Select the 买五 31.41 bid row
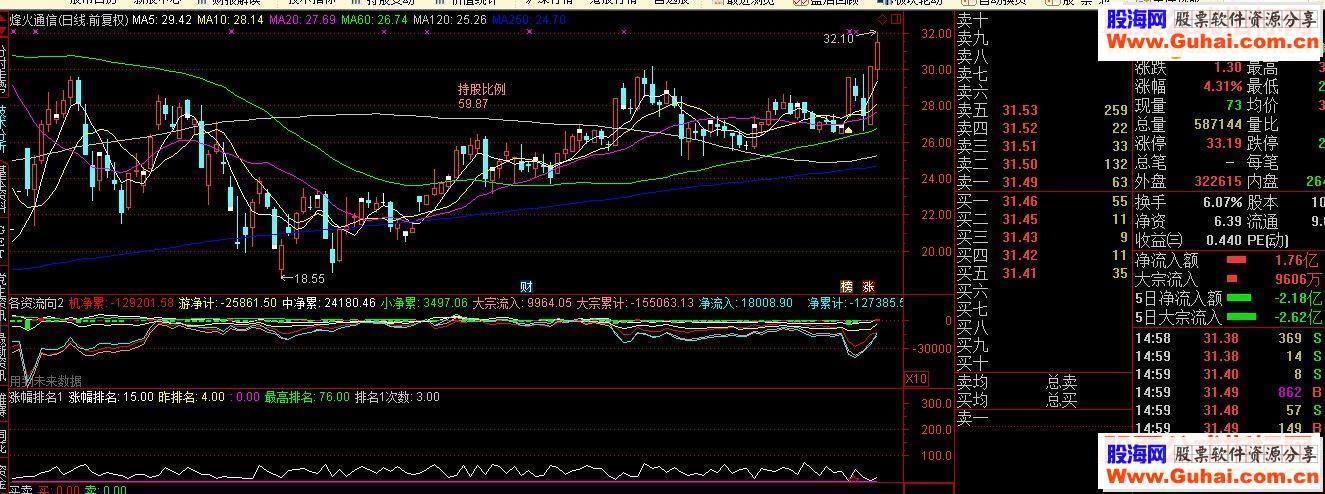Image resolution: width=1325 pixels, height=494 pixels. 1042,274
